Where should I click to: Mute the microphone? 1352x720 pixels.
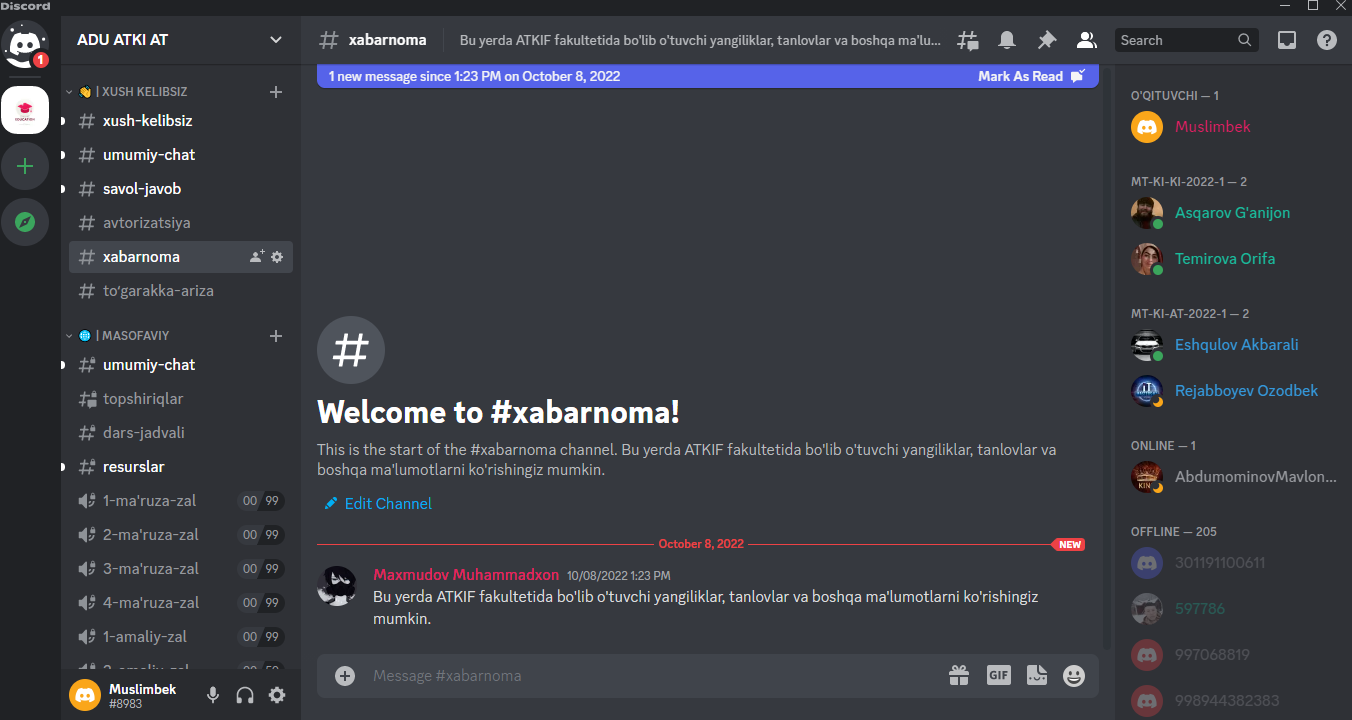pyautogui.click(x=213, y=695)
